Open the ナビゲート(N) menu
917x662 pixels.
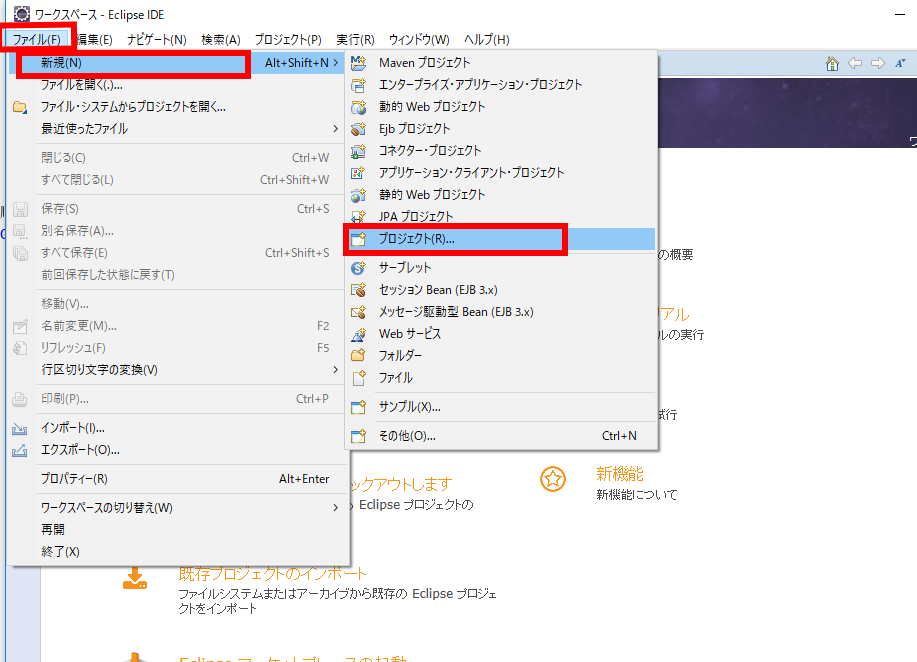point(157,40)
